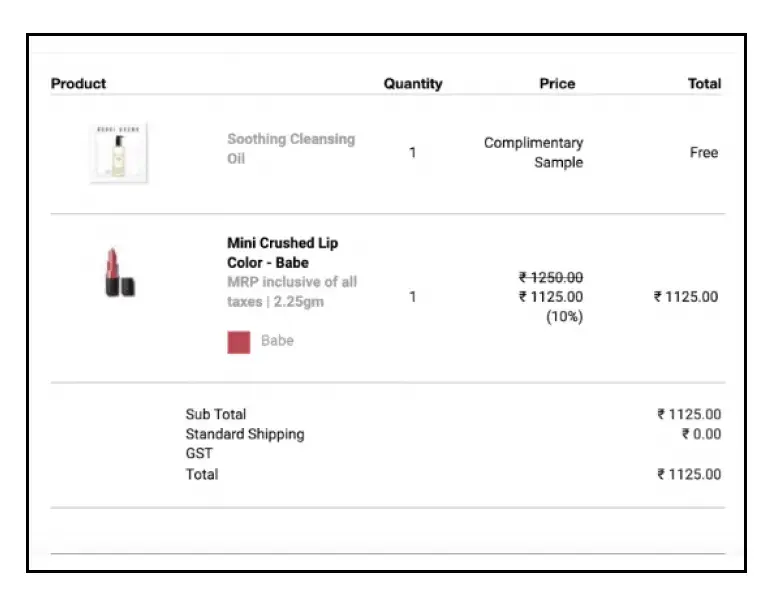The width and height of the screenshot is (772, 605).
Task: Click the GST label
Action: pyautogui.click(x=199, y=453)
